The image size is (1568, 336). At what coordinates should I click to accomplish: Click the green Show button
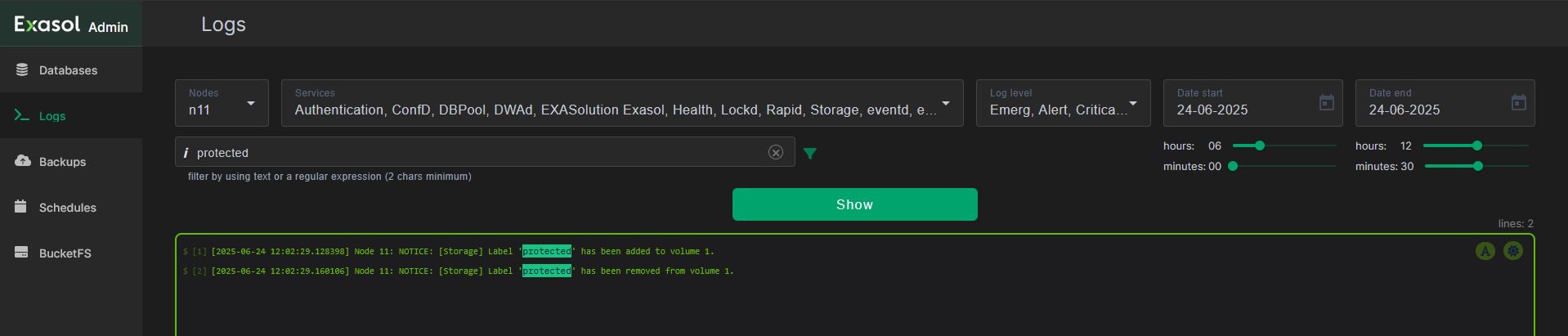[x=855, y=204]
